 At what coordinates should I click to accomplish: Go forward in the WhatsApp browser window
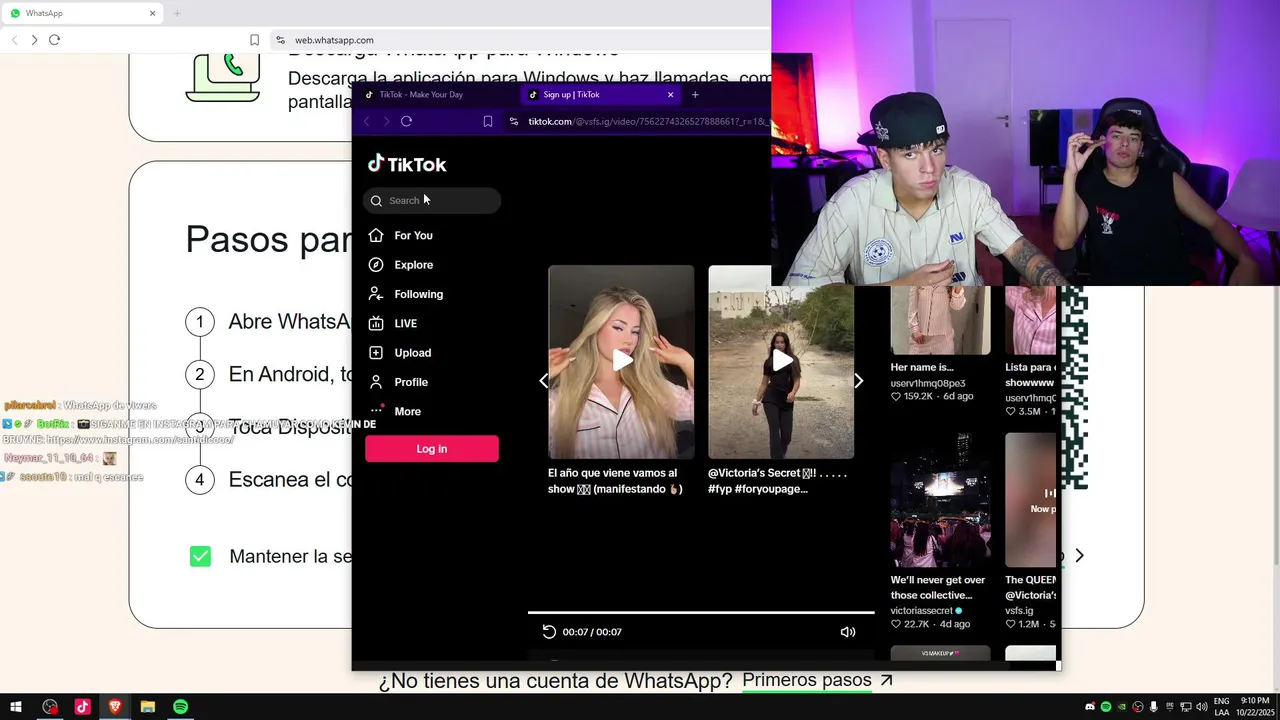34,40
